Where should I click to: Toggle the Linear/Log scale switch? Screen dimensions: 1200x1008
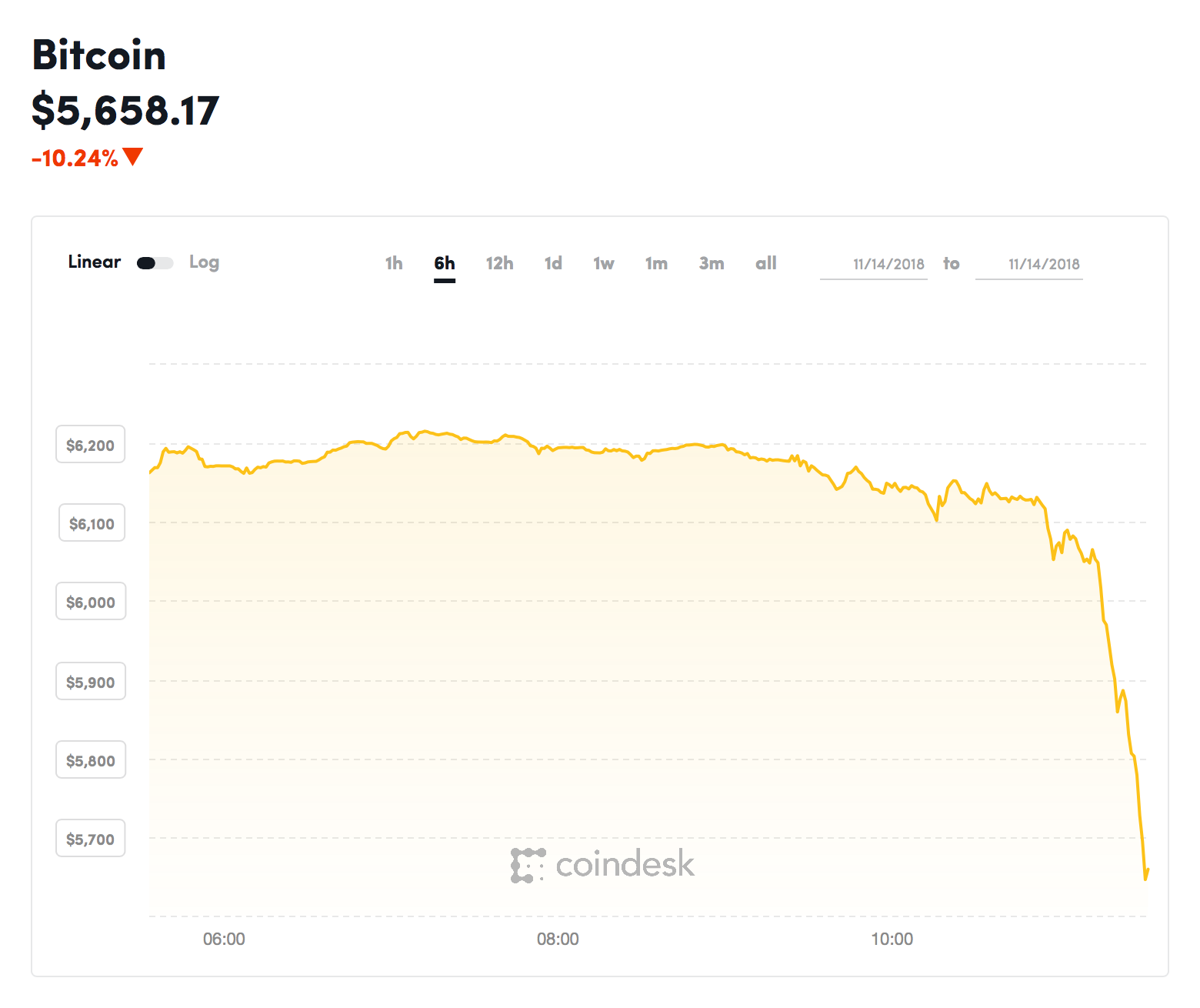155,263
